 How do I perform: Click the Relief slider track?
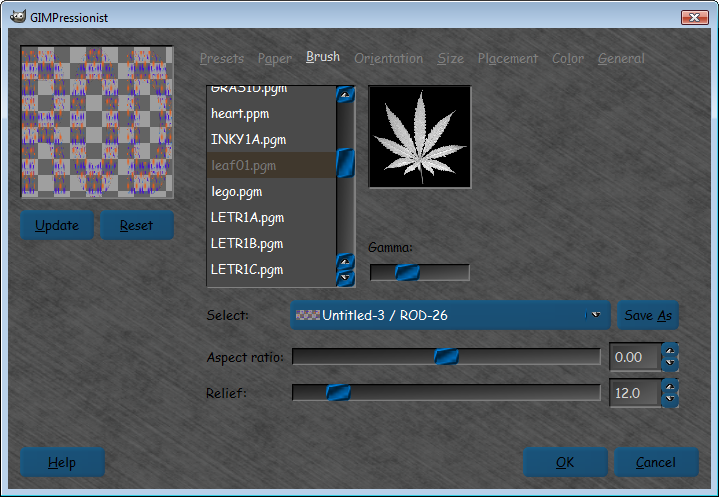tap(446, 392)
